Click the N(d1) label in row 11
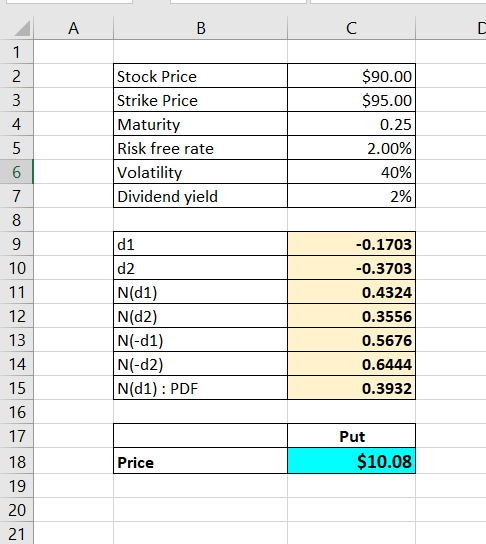Screen dimensions: 486x544 point(201,292)
